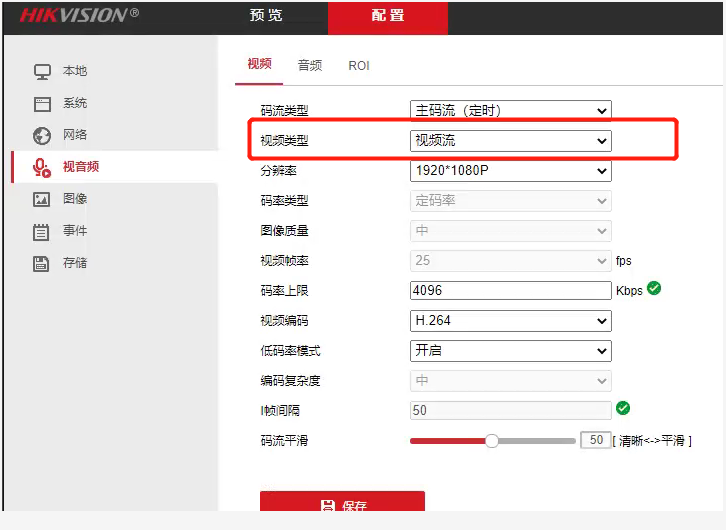
Task: Switch to the 音频 tab
Action: pyautogui.click(x=310, y=65)
